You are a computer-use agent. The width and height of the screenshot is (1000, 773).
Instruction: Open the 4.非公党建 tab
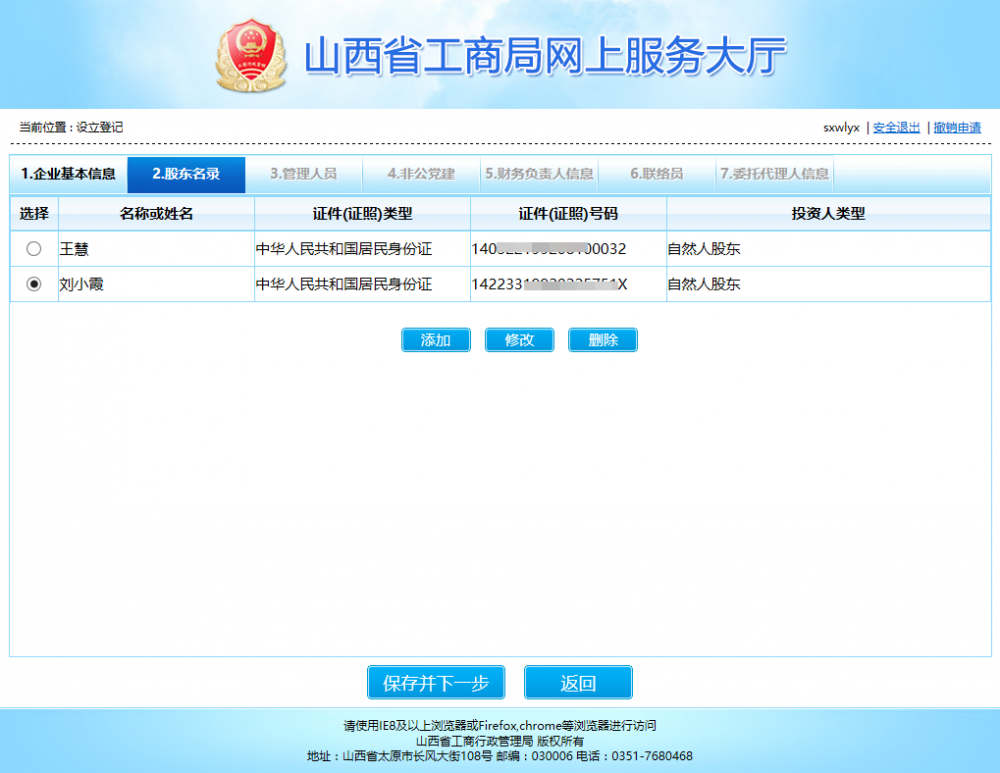(421, 174)
